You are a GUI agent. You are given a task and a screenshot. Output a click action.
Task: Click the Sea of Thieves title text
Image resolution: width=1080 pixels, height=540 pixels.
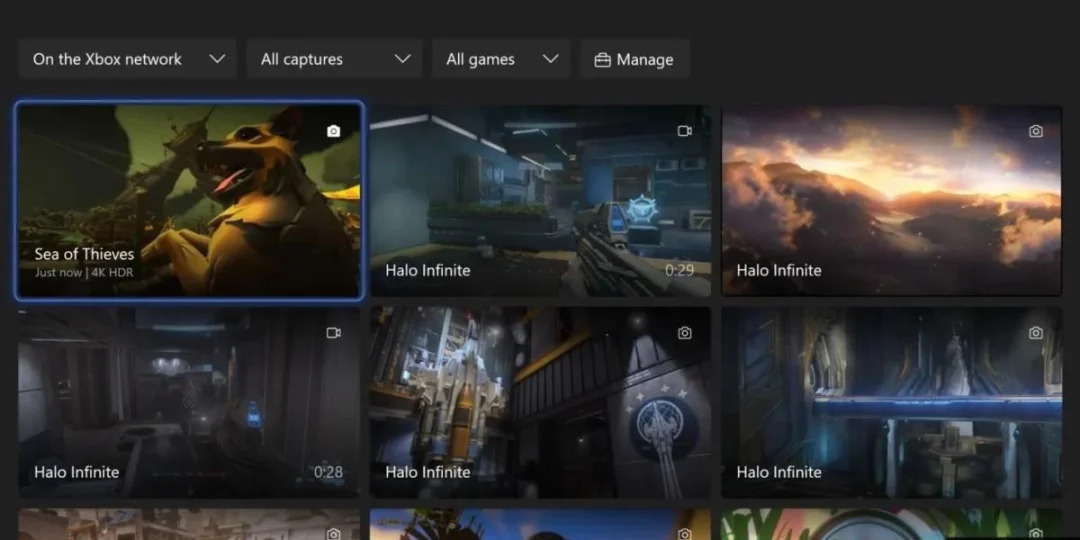click(84, 254)
